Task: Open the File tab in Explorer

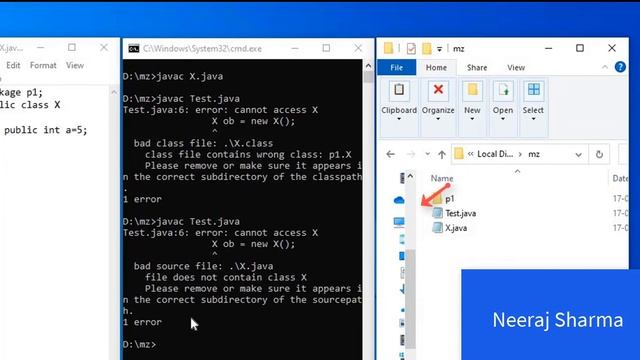Action: click(396, 67)
